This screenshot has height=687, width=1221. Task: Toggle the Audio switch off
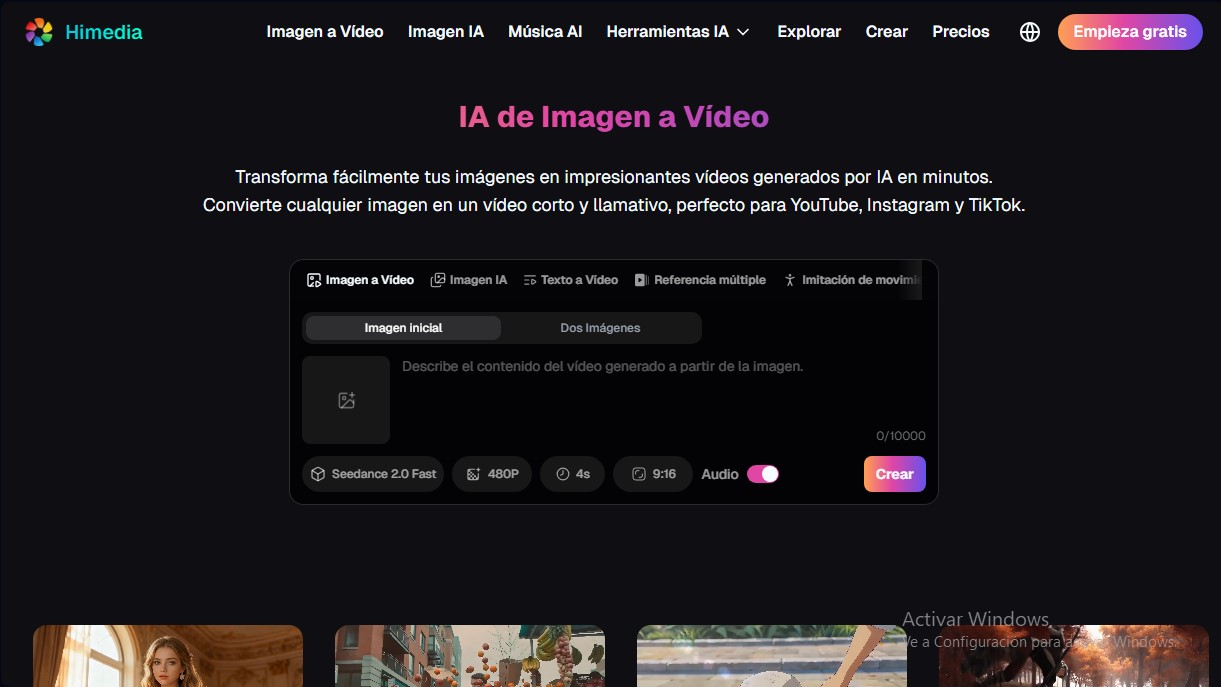[763, 474]
